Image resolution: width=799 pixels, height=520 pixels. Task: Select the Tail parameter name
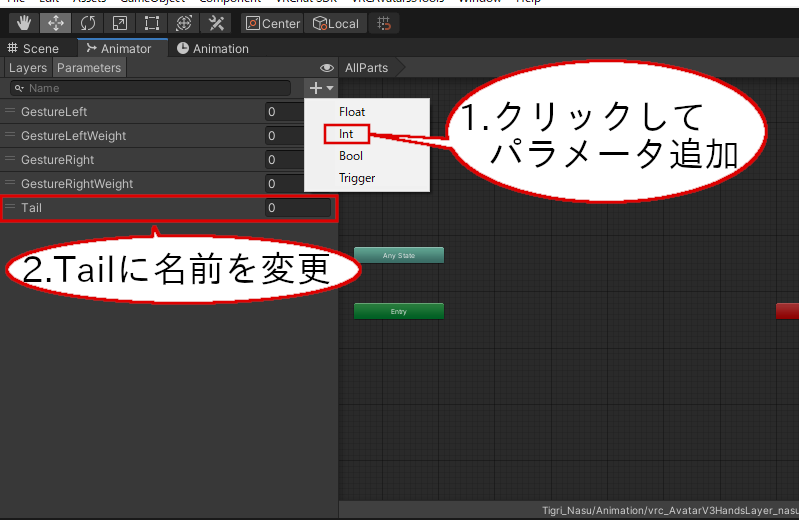click(31, 207)
